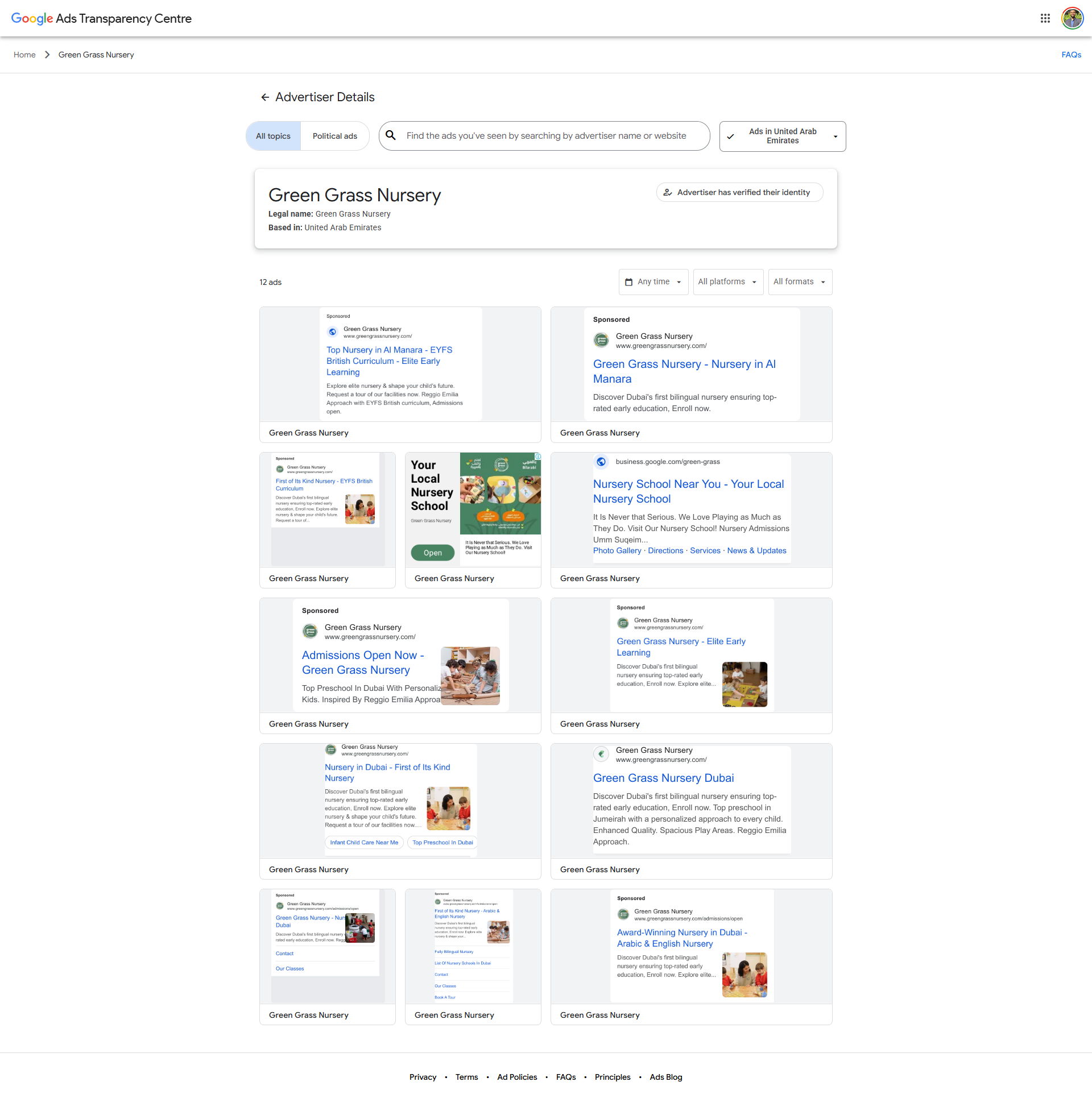Open the All formats filter
The height and width of the screenshot is (1119, 1092).
[800, 282]
